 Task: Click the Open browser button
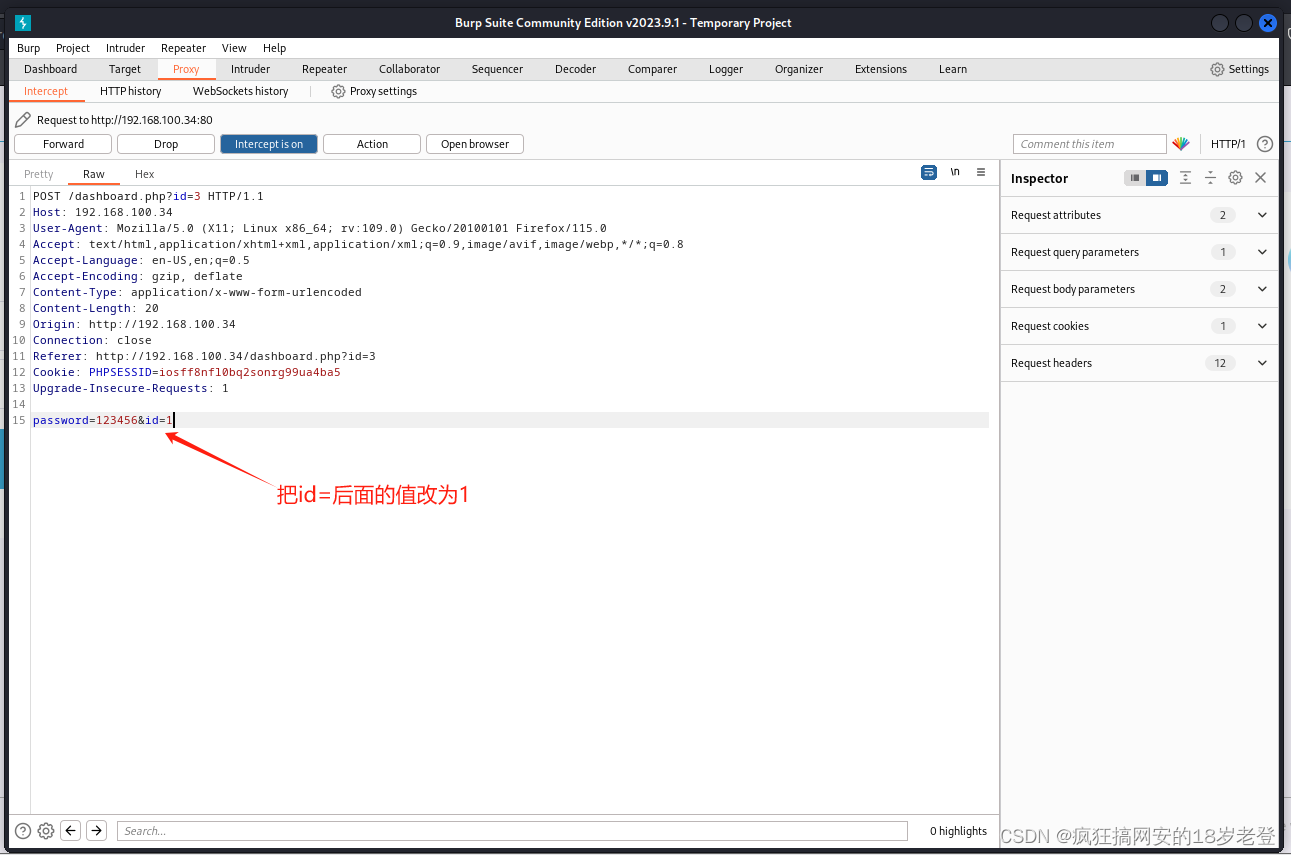click(475, 144)
